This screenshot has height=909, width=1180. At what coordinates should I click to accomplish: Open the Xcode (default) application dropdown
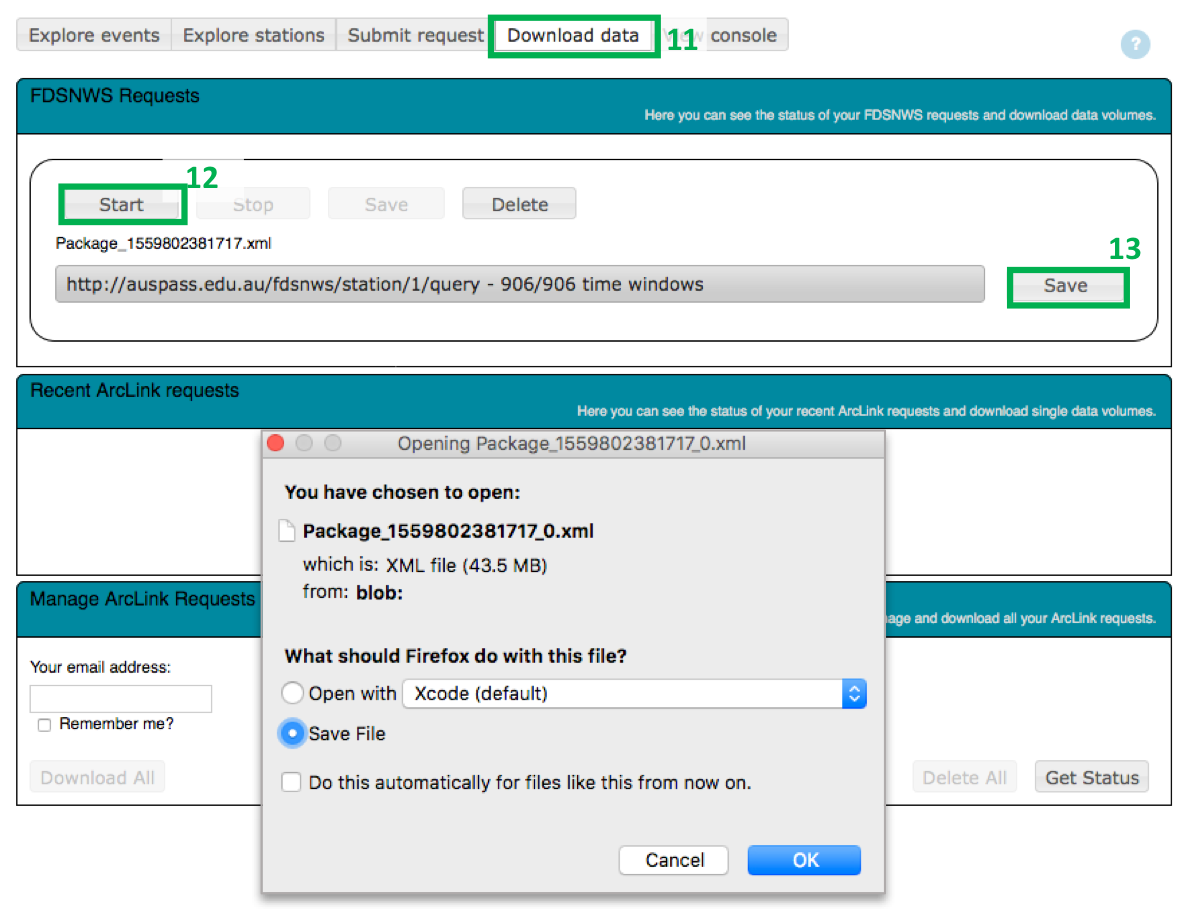point(634,693)
